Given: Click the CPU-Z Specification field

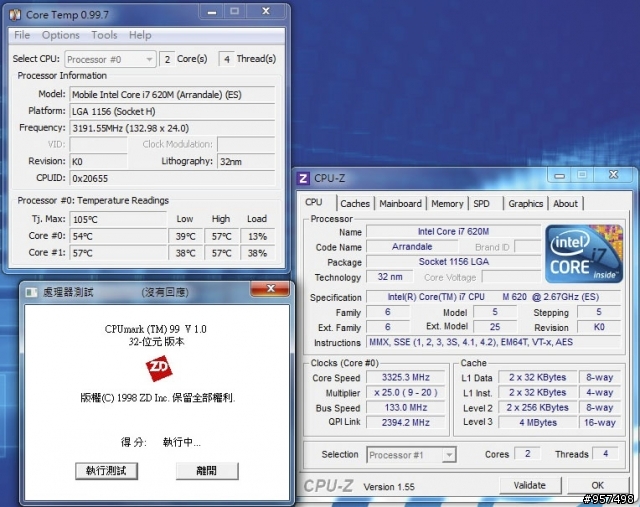Looking at the screenshot, I should tap(493, 297).
